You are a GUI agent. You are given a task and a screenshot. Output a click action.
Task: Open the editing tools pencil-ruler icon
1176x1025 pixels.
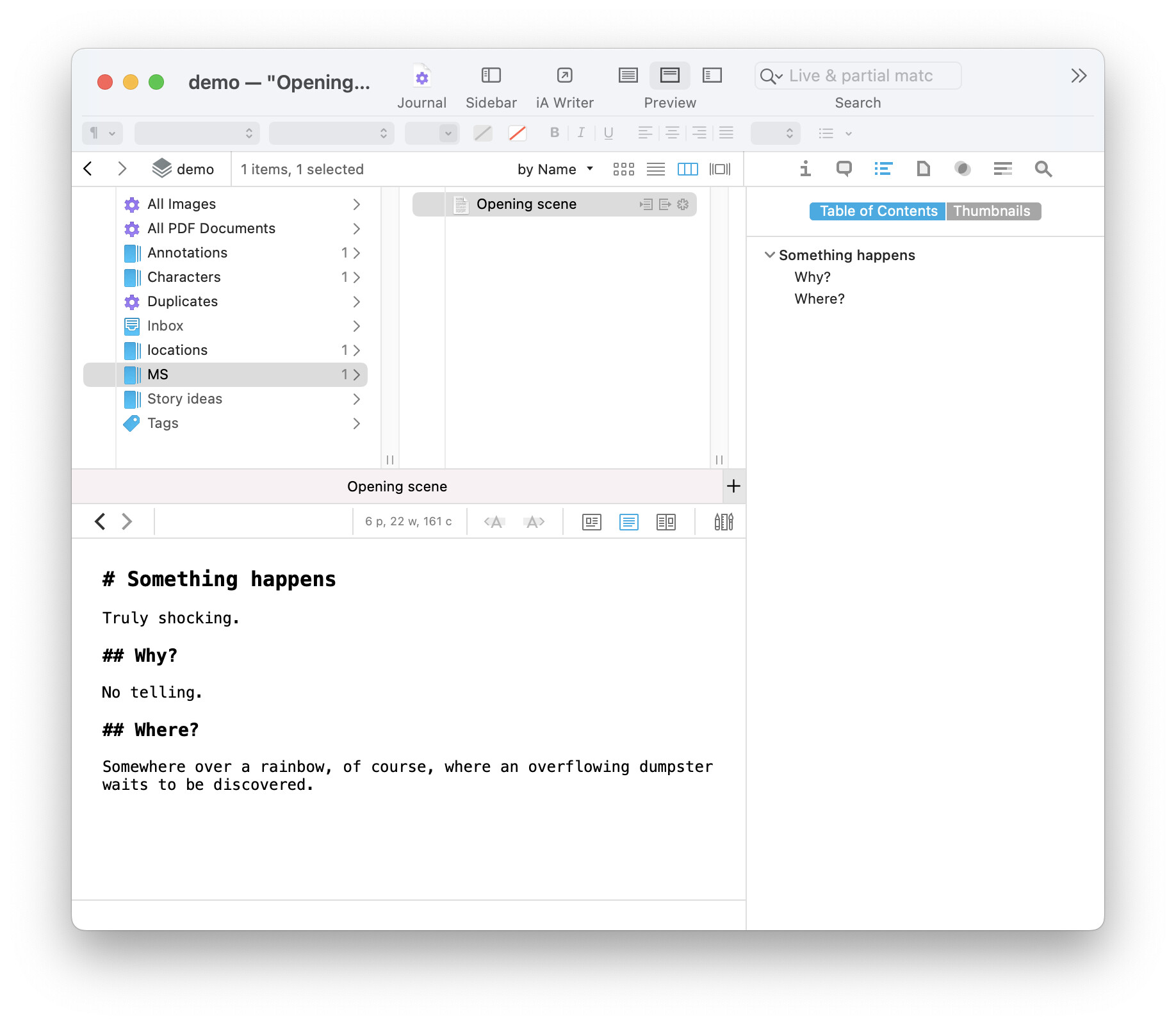[x=724, y=522]
